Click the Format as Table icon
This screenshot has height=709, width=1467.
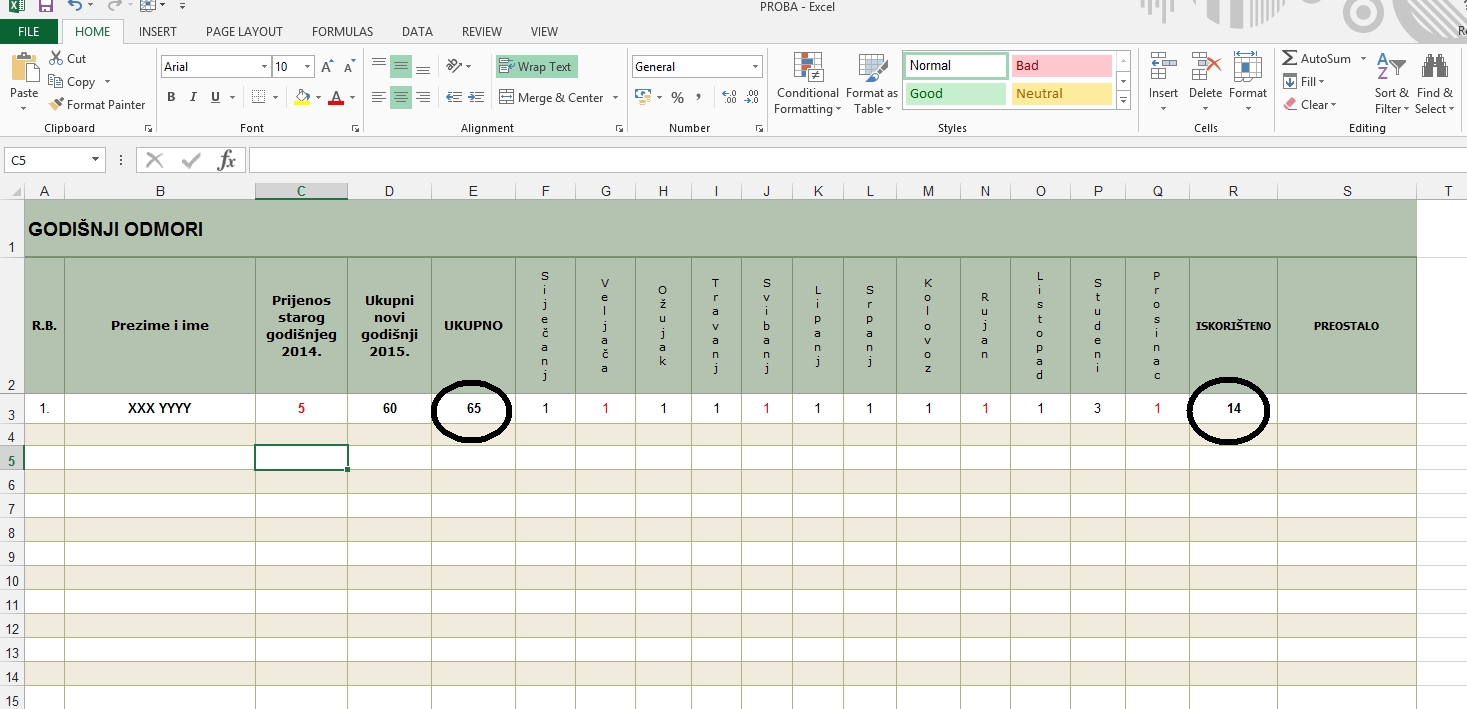(871, 84)
